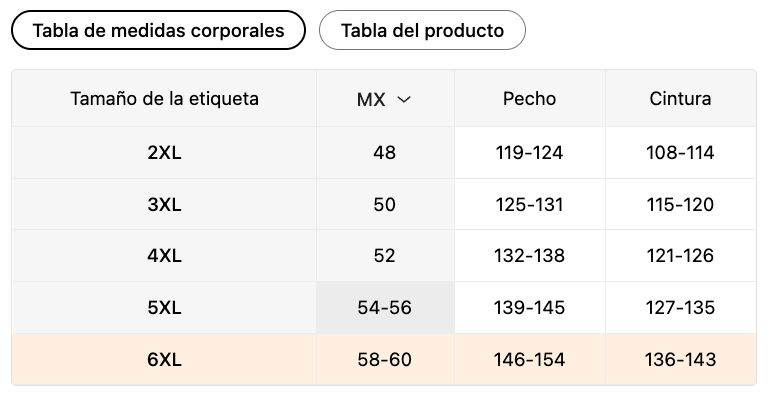The height and width of the screenshot is (402, 770).
Task: Select the 2XL size row label
Action: click(165, 153)
